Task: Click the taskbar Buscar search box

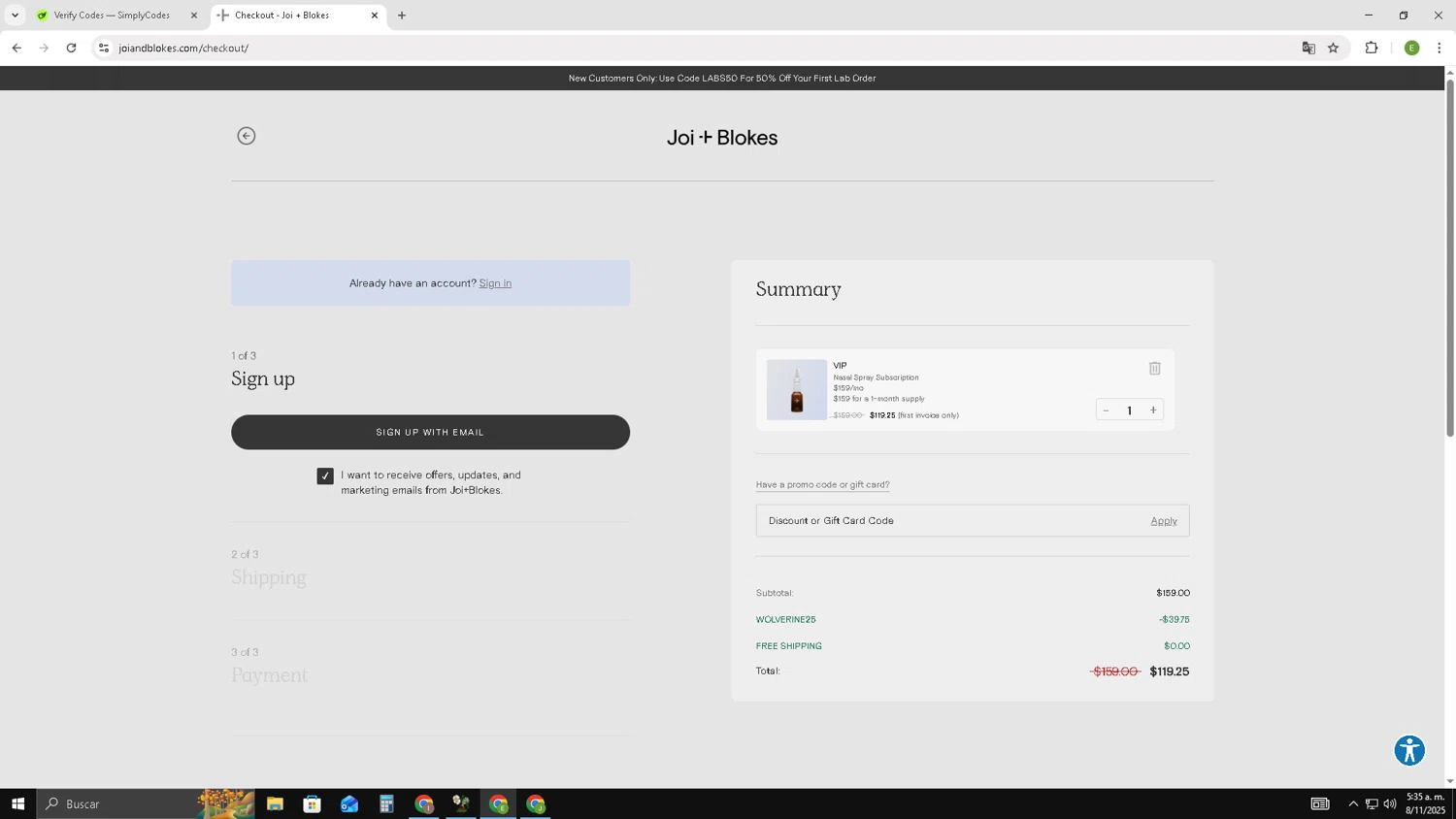Action: coord(146,803)
